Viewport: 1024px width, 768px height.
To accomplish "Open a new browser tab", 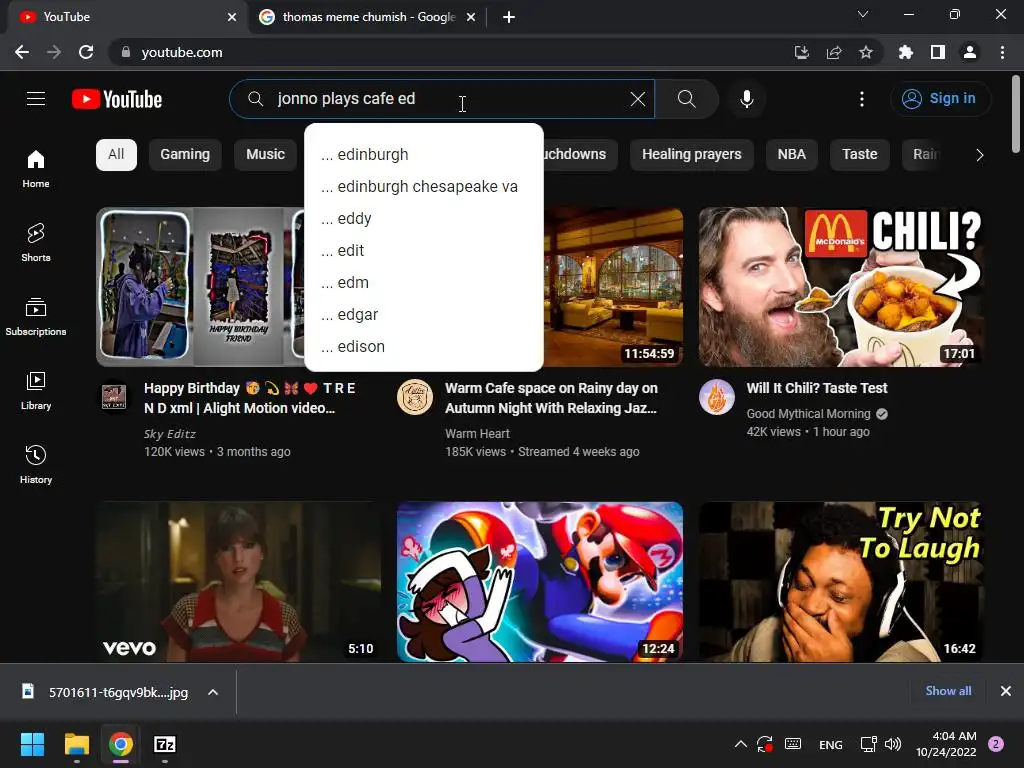I will [509, 17].
